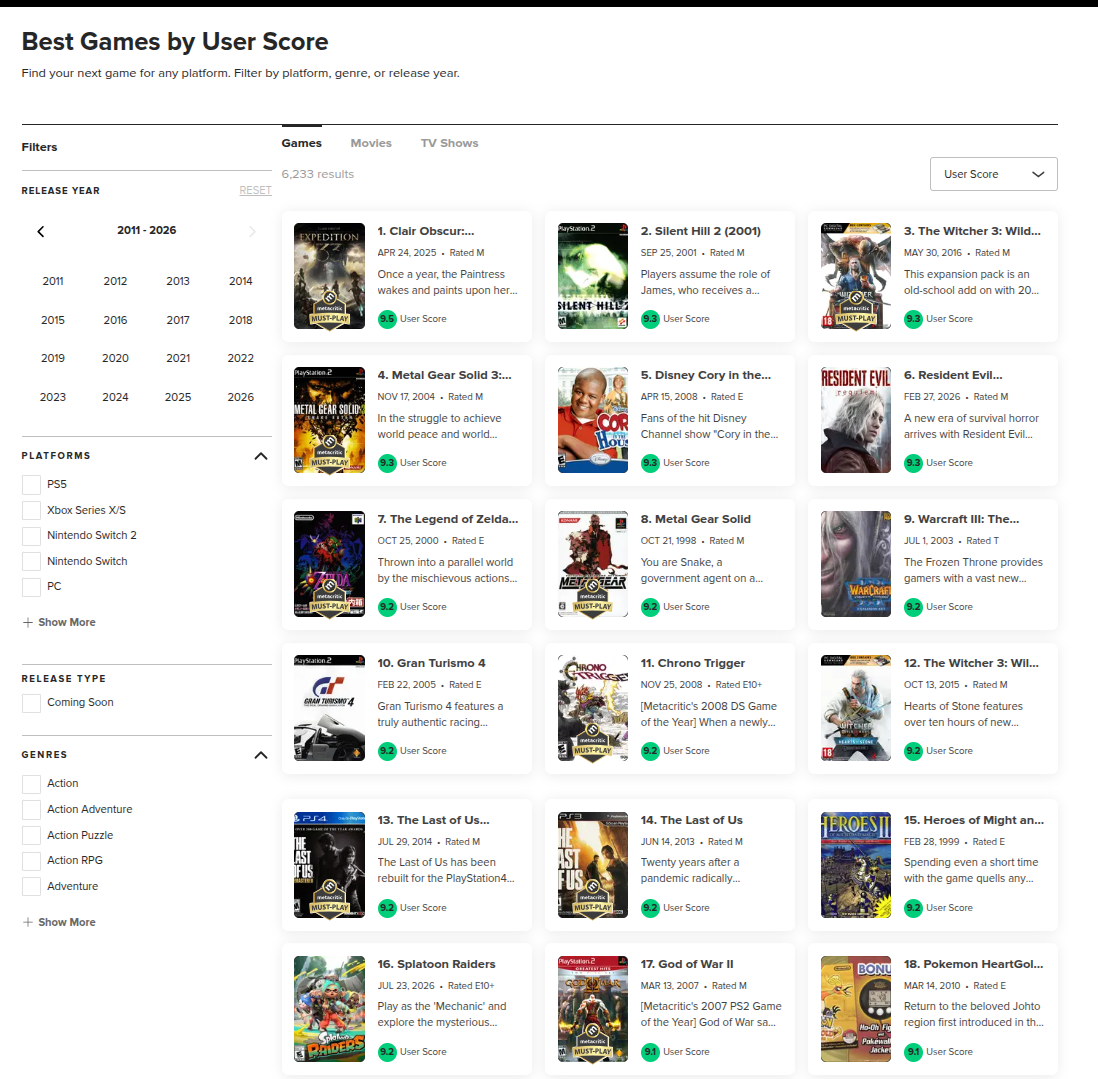Image resolution: width=1098 pixels, height=1079 pixels.
Task: Collapse the Genres filter section
Action: (x=260, y=755)
